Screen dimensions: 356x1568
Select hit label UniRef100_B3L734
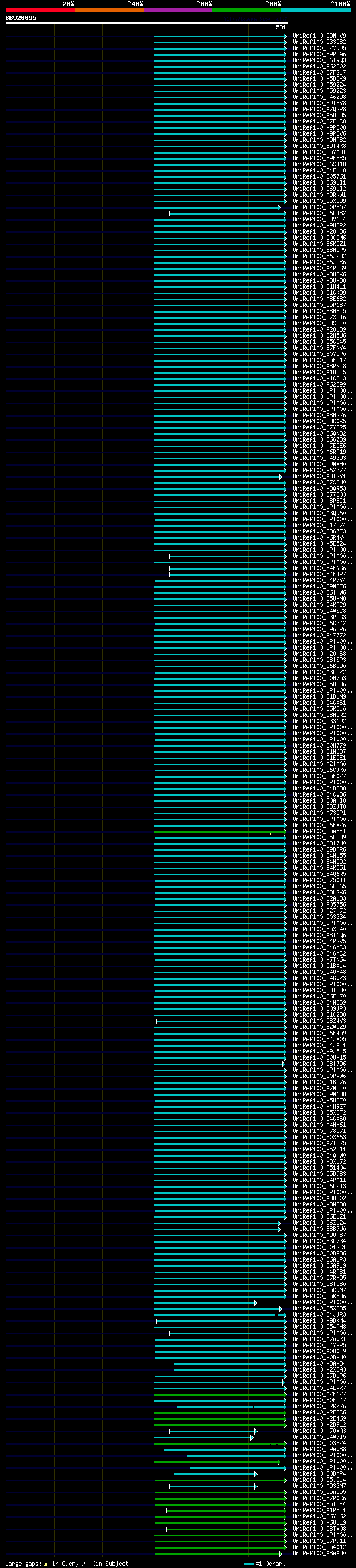point(319,1241)
